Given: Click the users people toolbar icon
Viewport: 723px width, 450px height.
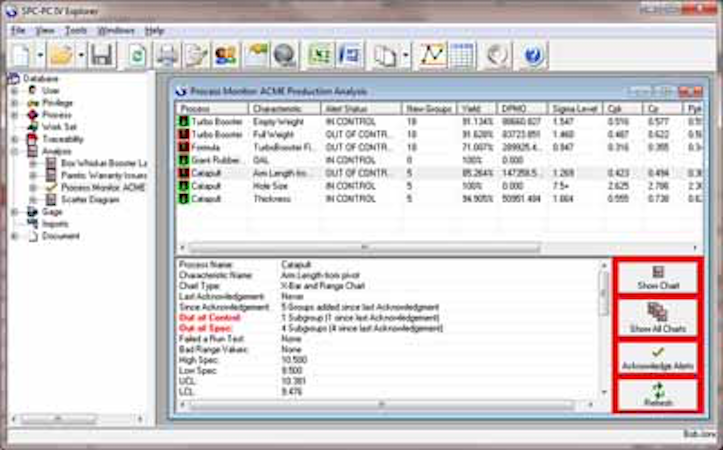Looking at the screenshot, I should [225, 56].
